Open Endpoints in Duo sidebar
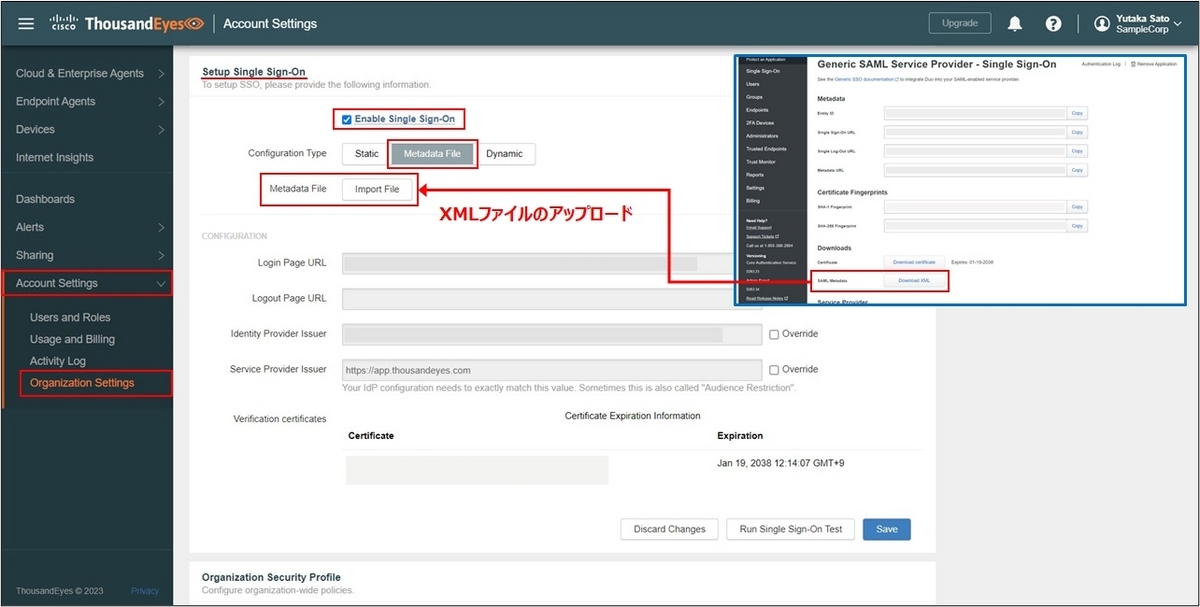The image size is (1200, 607). coord(757,110)
